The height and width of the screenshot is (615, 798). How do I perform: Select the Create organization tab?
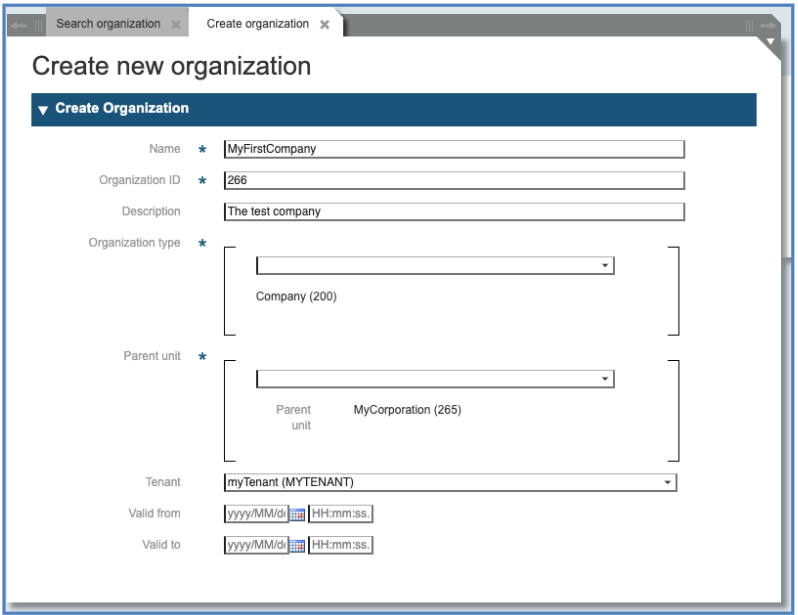coord(257,24)
